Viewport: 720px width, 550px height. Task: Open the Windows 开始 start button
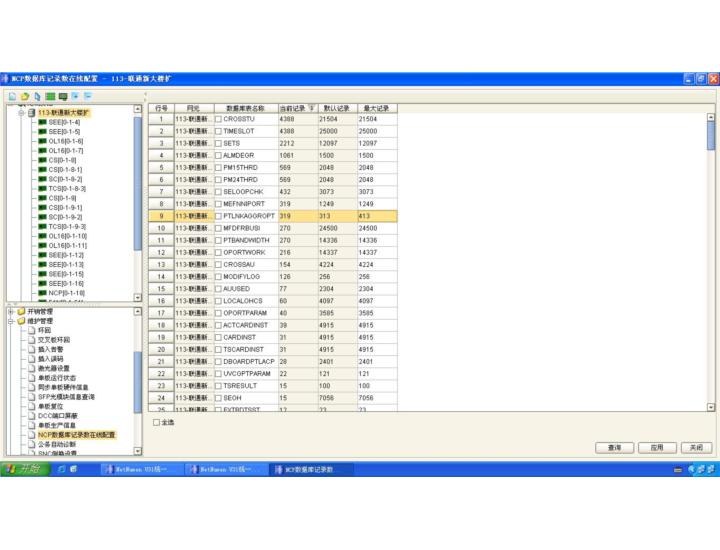[x=23, y=469]
